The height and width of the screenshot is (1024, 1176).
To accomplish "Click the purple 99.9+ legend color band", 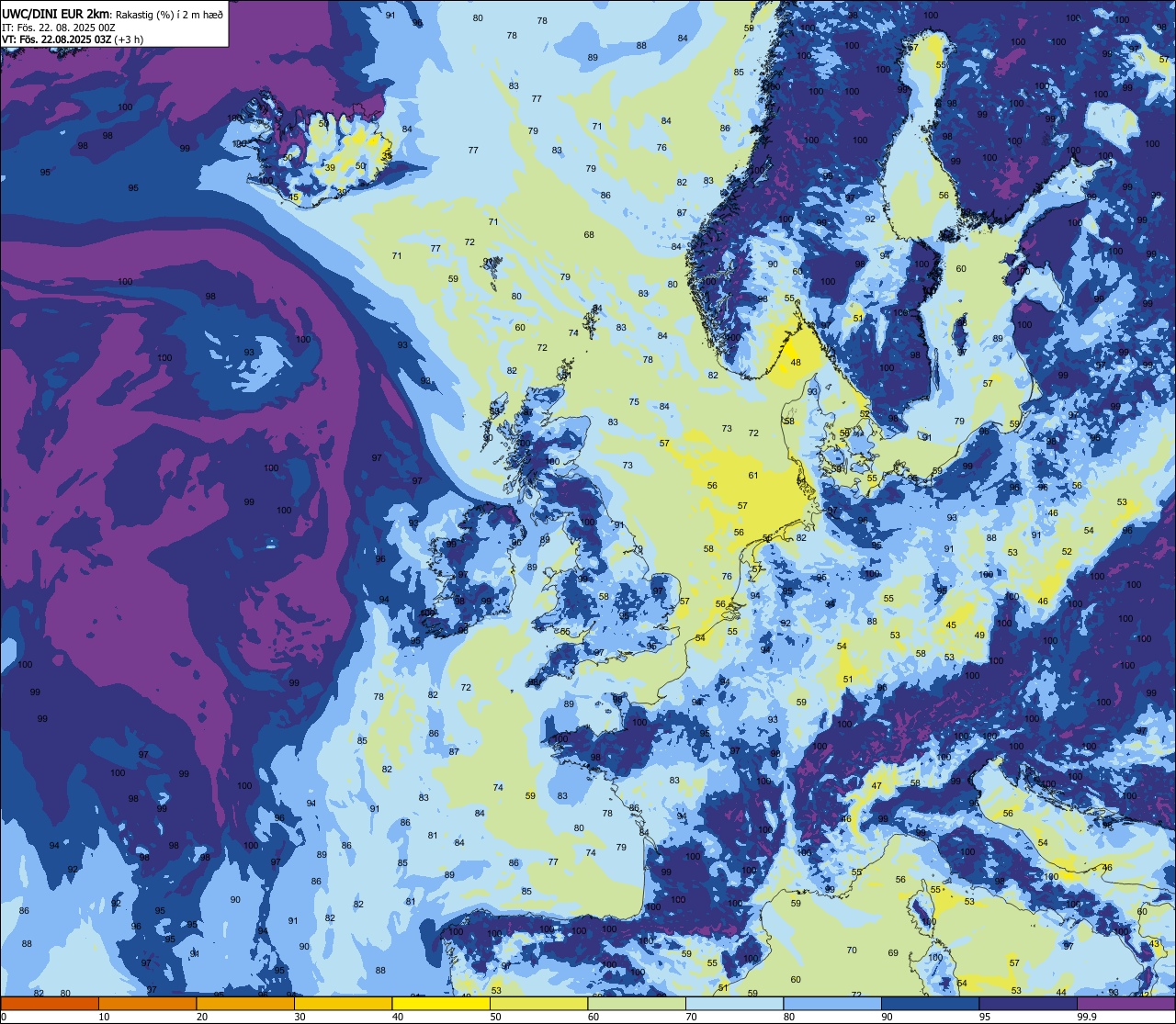I will point(1125,1003).
